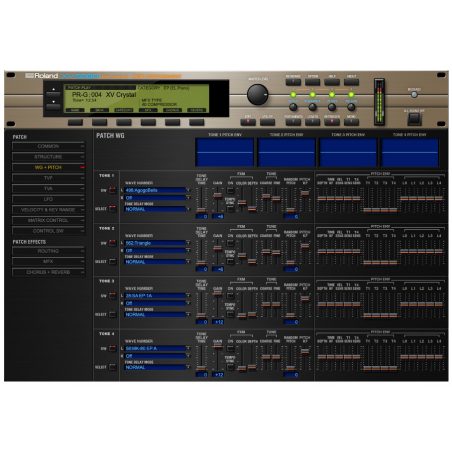Click the Help button
This screenshot has width=452, height=452.
coord(332,82)
